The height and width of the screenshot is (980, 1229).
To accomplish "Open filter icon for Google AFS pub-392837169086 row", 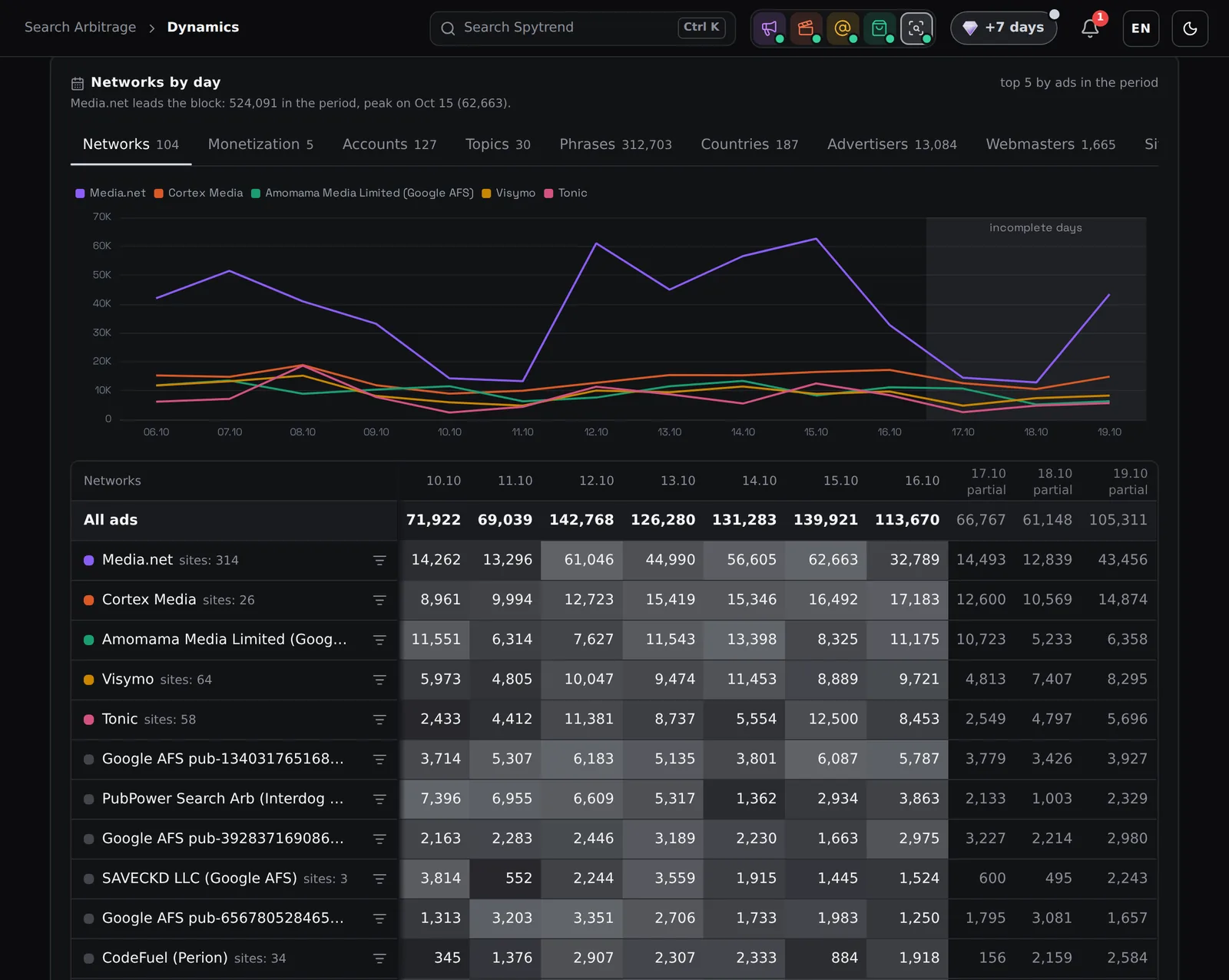I will (x=379, y=839).
